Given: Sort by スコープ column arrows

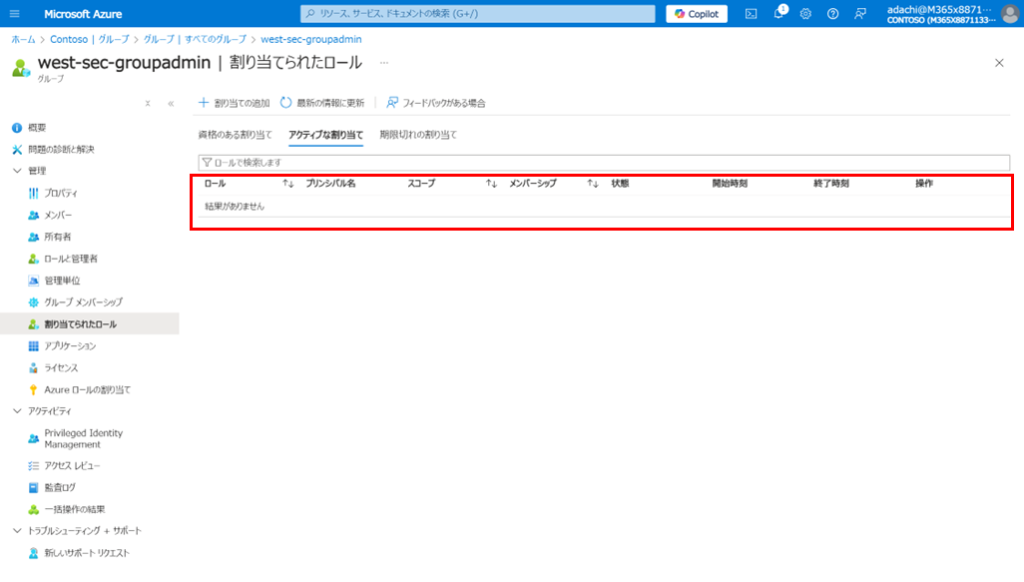Looking at the screenshot, I should 491,184.
